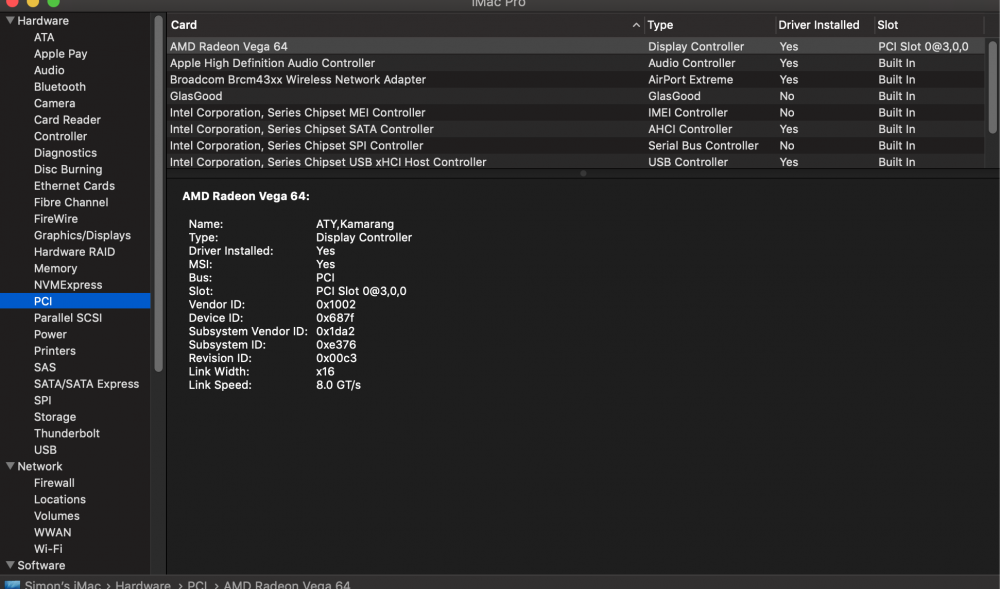Select Wi-Fi under Network
Image resolution: width=1000 pixels, height=589 pixels.
(48, 549)
